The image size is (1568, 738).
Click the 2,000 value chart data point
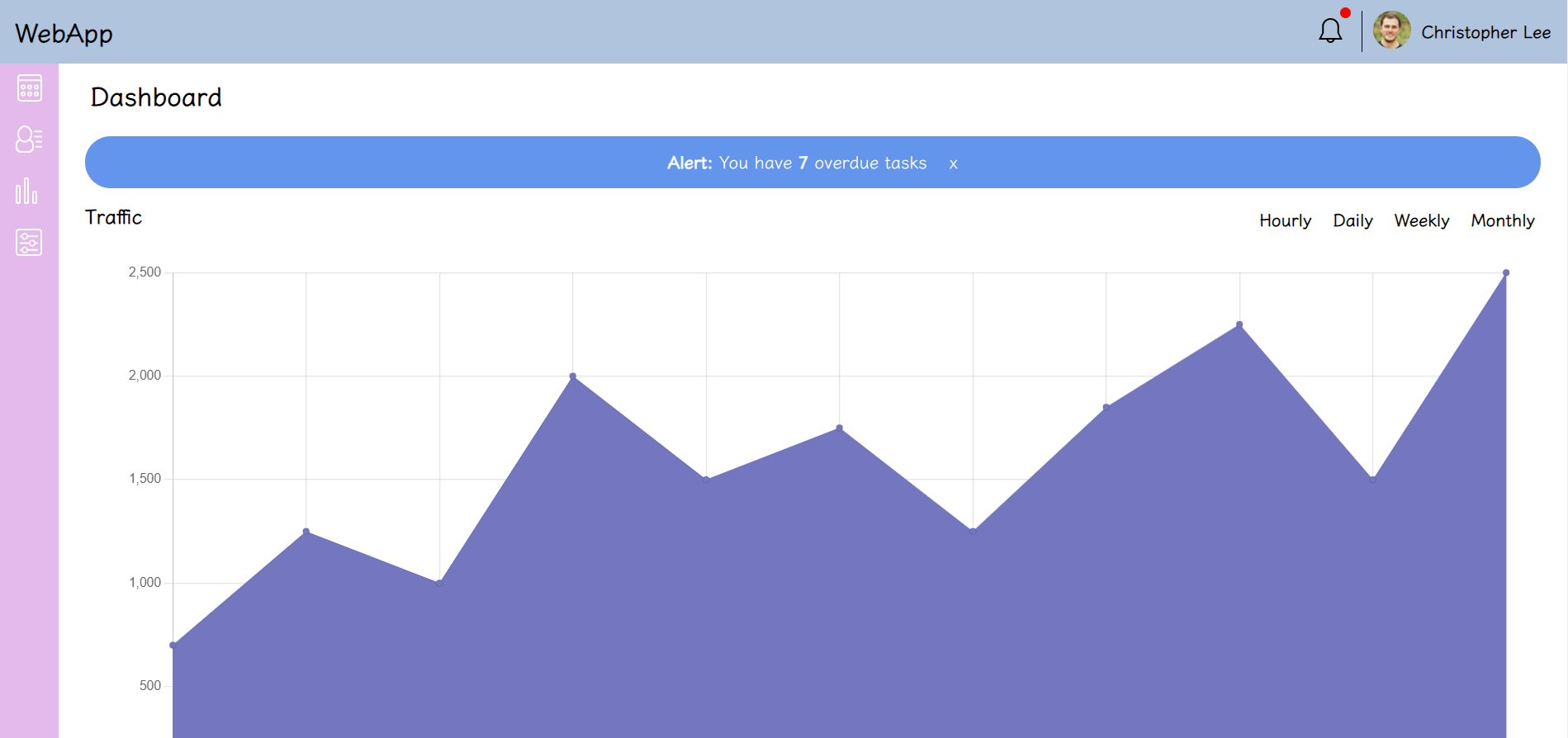[573, 376]
